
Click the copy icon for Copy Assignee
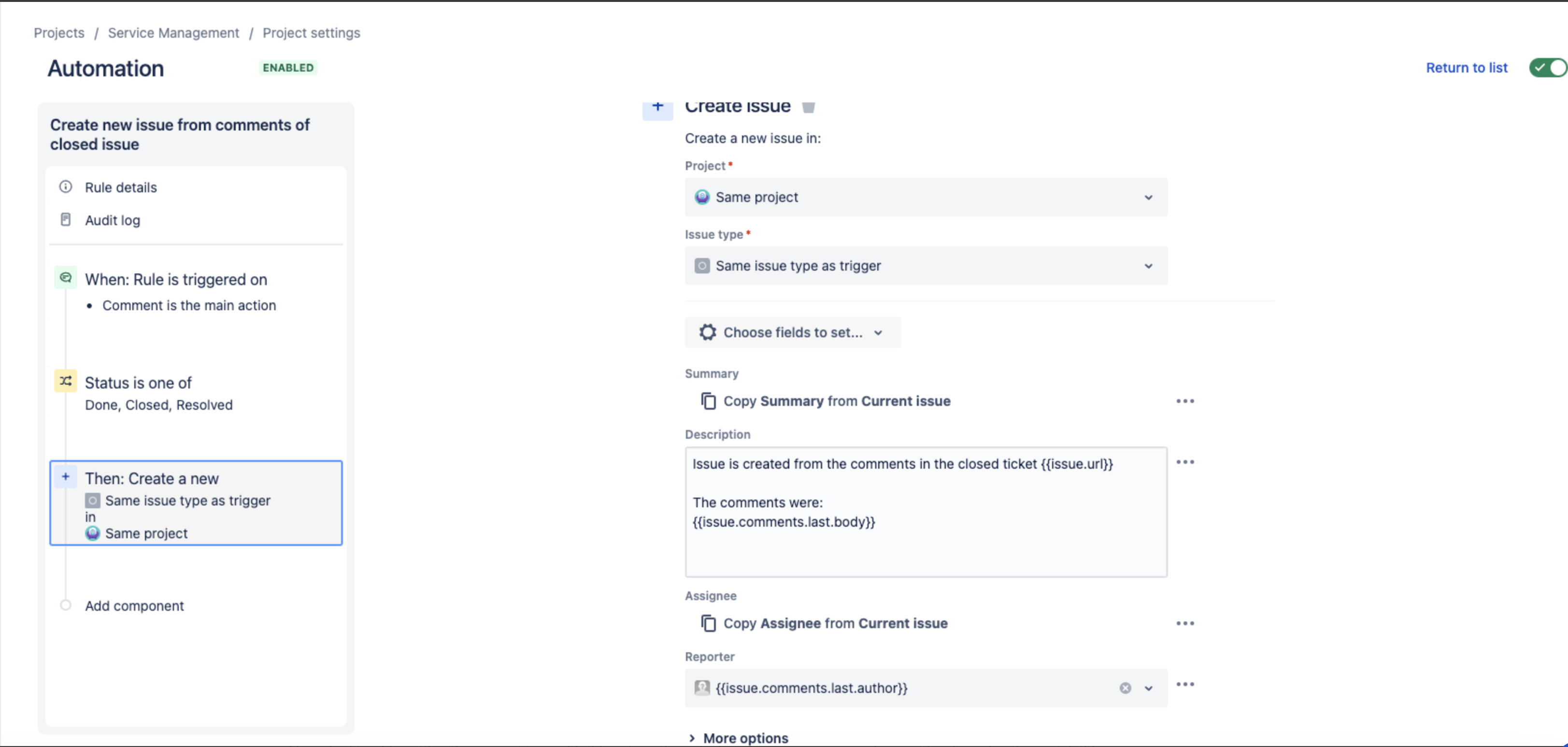[x=708, y=623]
